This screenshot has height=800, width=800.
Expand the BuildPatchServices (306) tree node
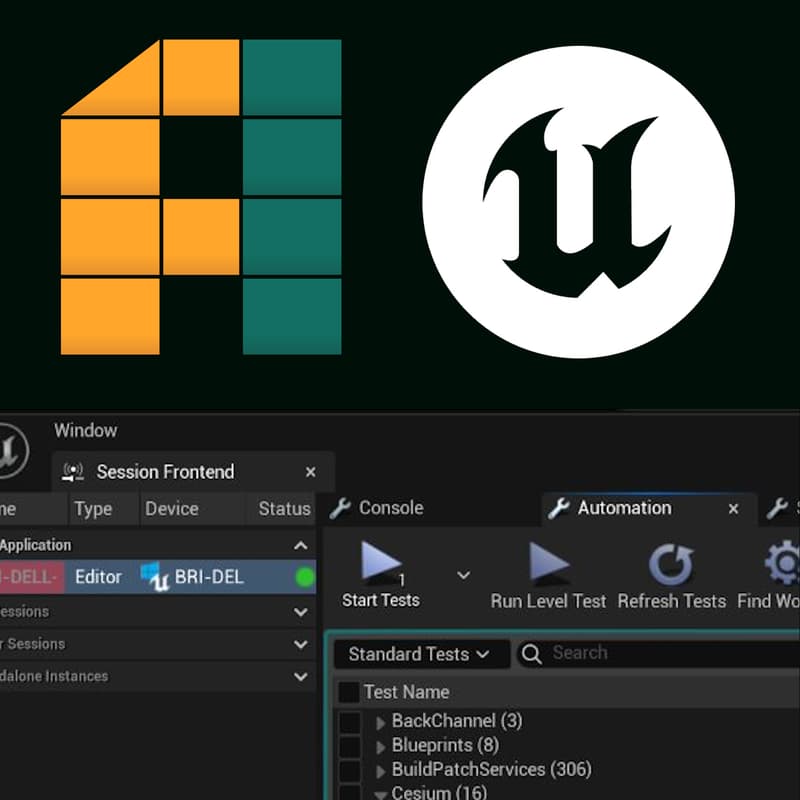click(380, 771)
